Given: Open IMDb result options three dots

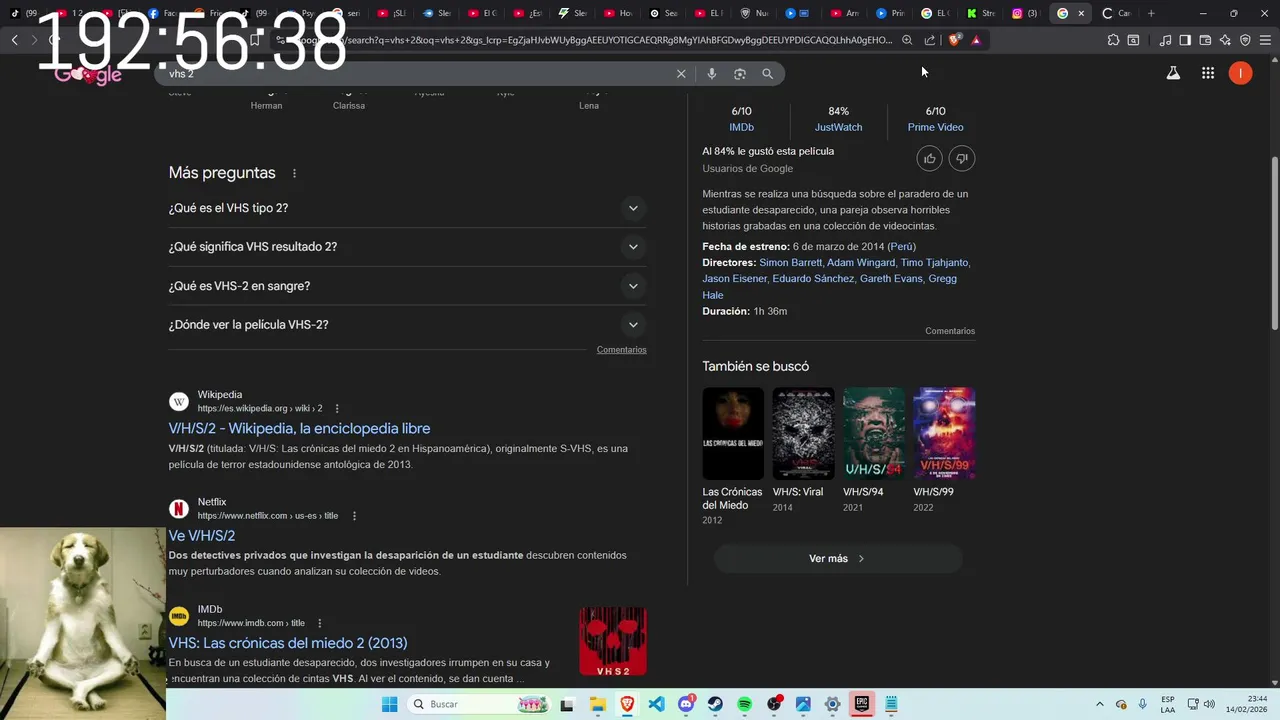Looking at the screenshot, I should pyautogui.click(x=320, y=623).
